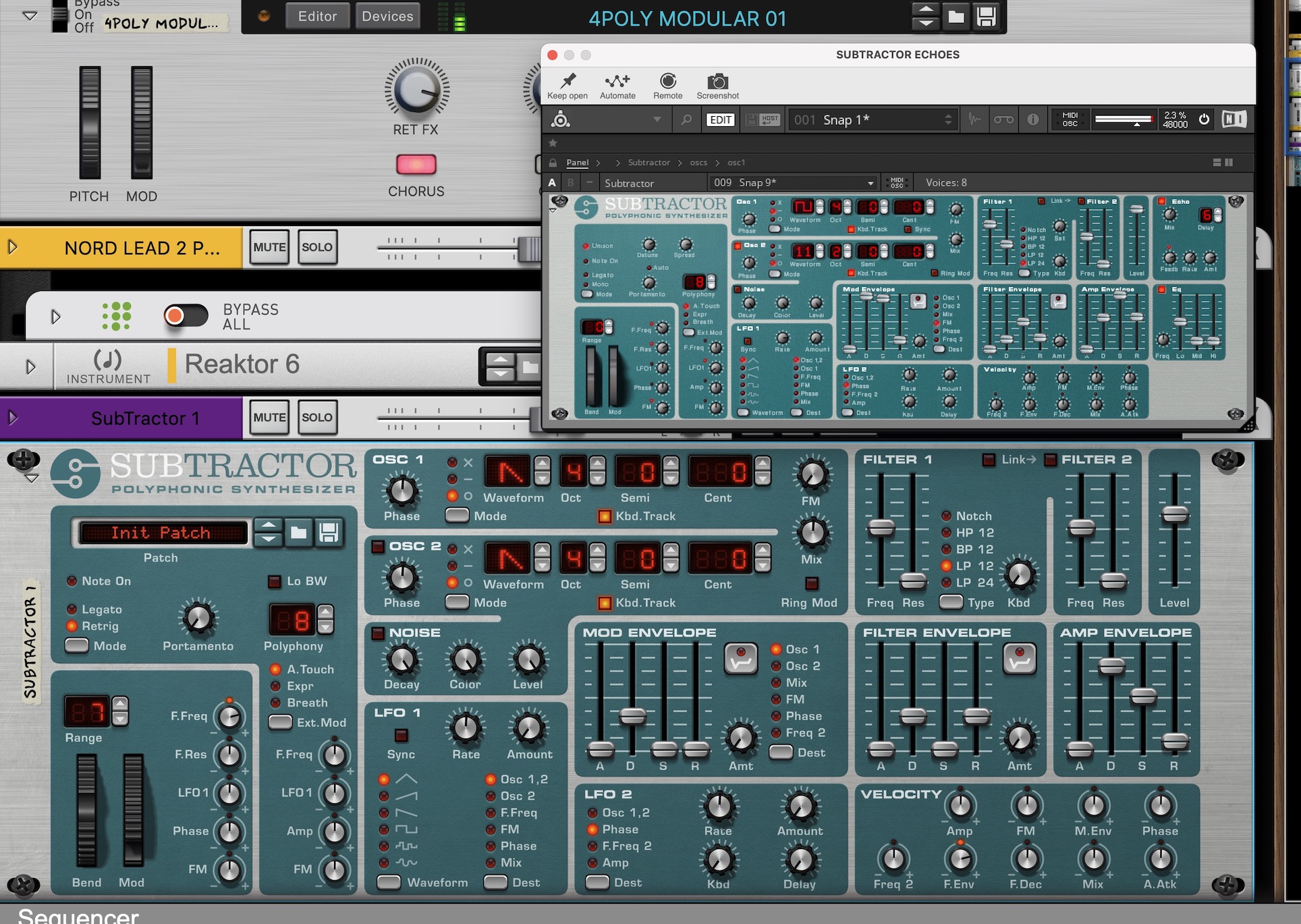The image size is (1301, 924).
Task: Open dropdown arrow next to Reaktor logo
Action: (657, 120)
